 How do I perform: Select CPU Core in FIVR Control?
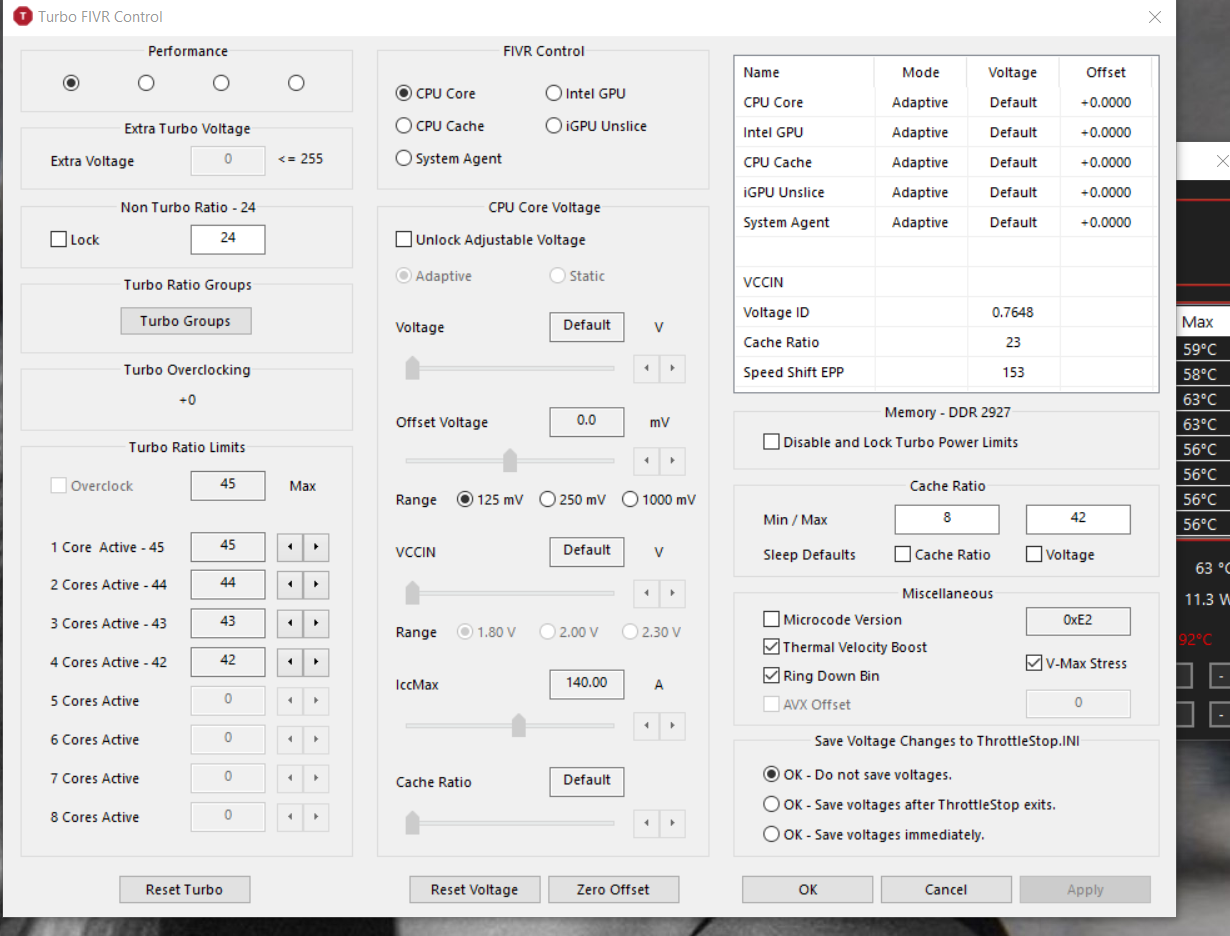pos(436,93)
